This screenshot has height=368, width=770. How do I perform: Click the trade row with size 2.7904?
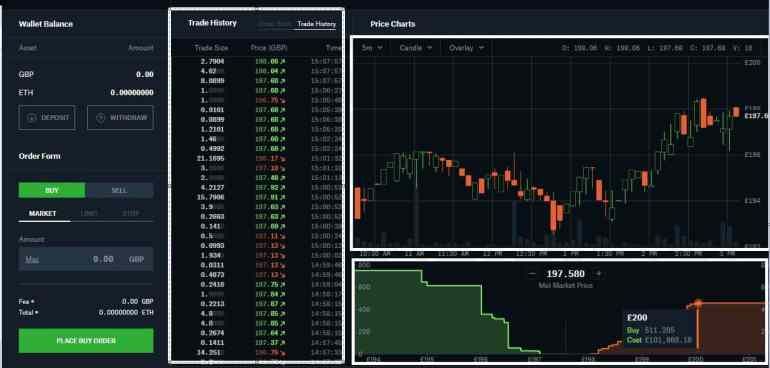(x=256, y=61)
